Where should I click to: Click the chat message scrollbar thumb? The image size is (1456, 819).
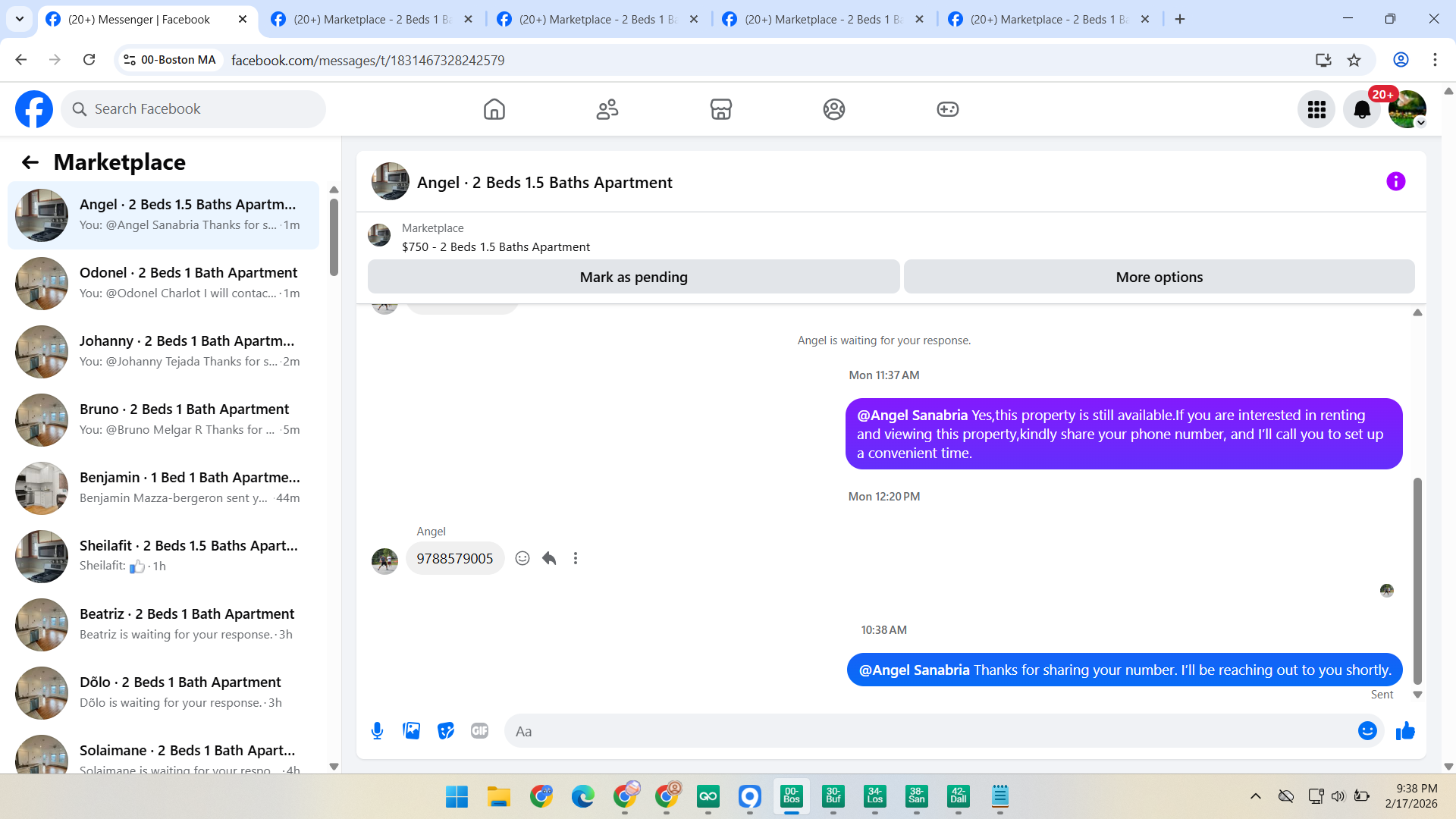click(1417, 580)
